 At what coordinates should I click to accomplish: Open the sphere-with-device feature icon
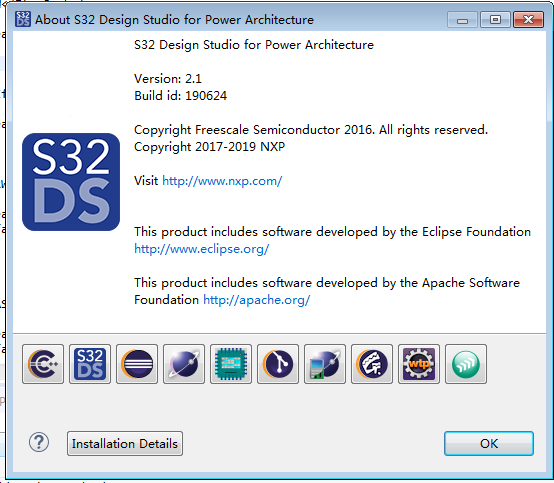325,364
